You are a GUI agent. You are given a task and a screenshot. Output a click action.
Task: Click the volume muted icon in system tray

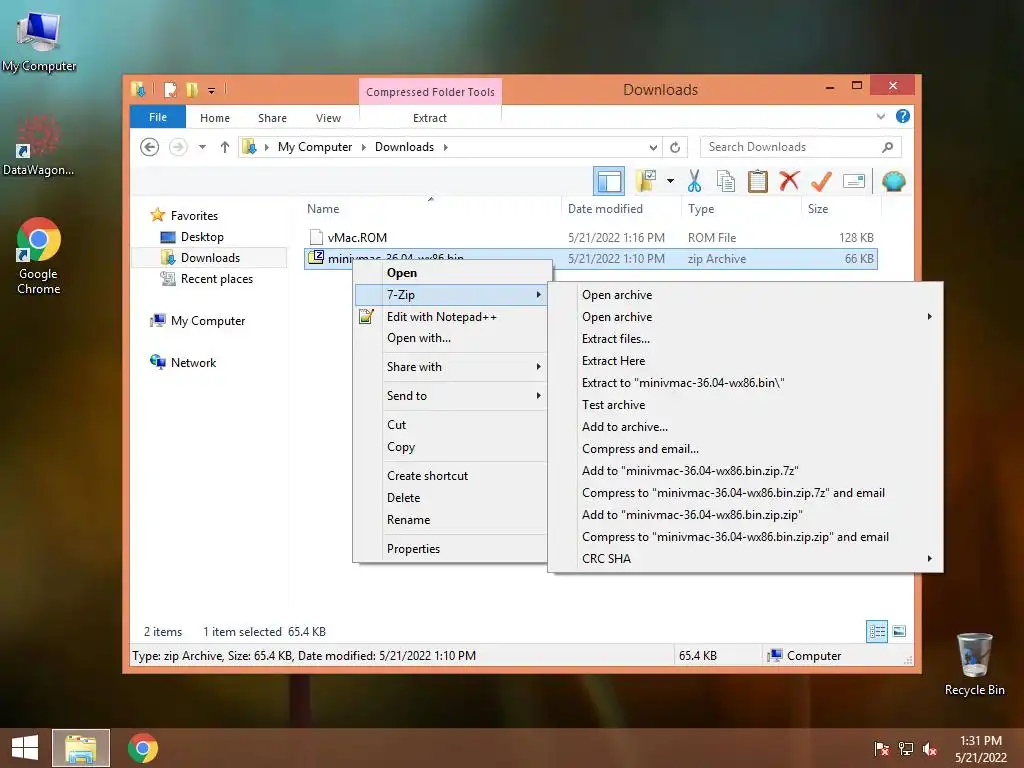point(930,749)
